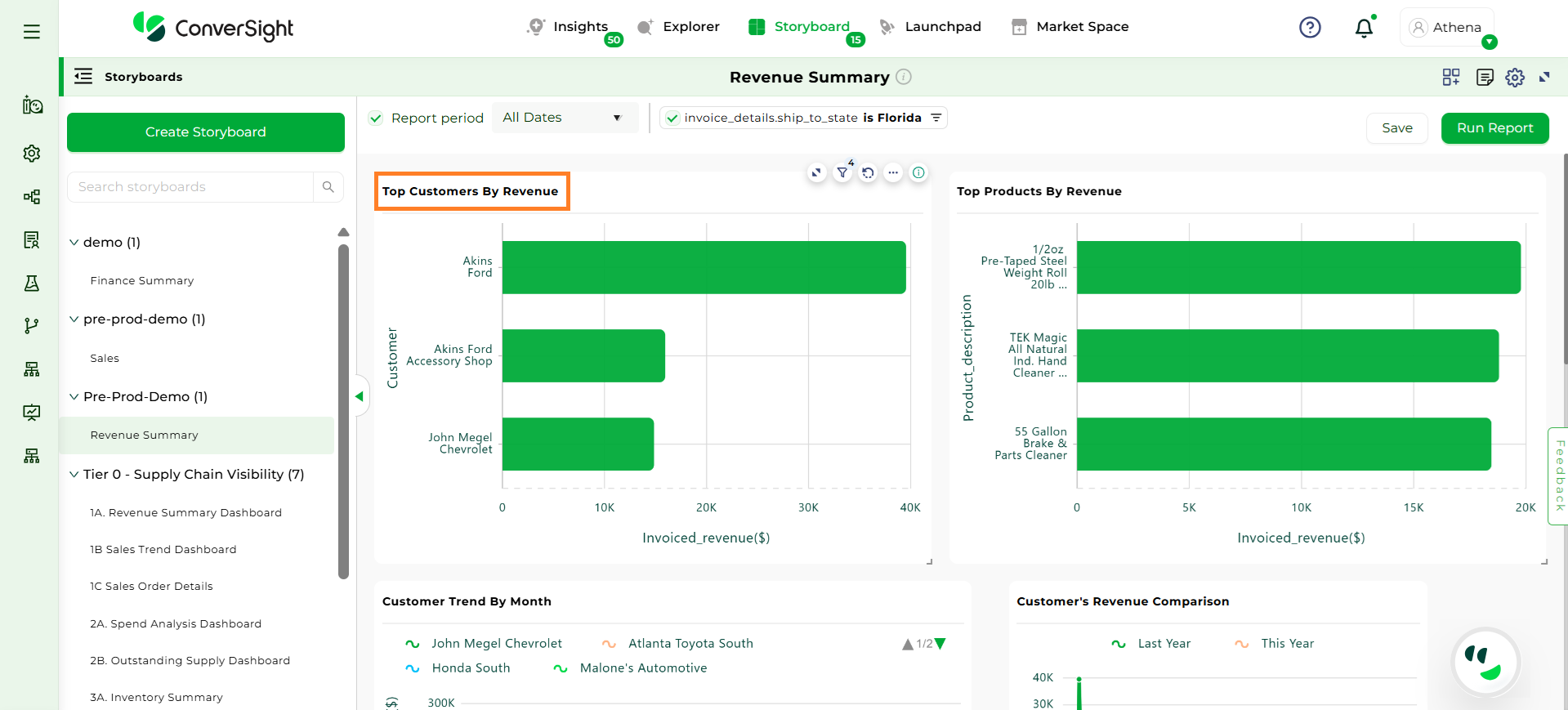The height and width of the screenshot is (710, 1568).
Task: Go to the Market Space tab
Action: (x=1070, y=27)
